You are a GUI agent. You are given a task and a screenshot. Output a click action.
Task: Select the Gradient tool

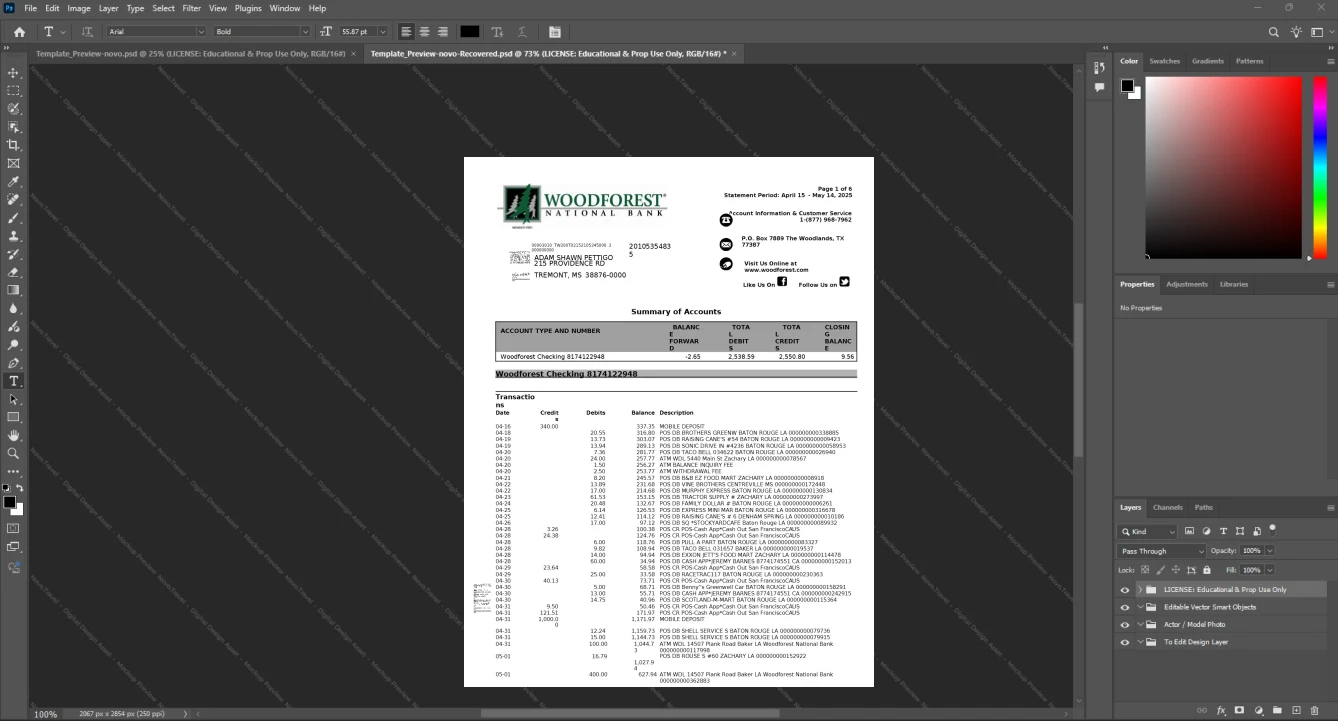click(14, 290)
